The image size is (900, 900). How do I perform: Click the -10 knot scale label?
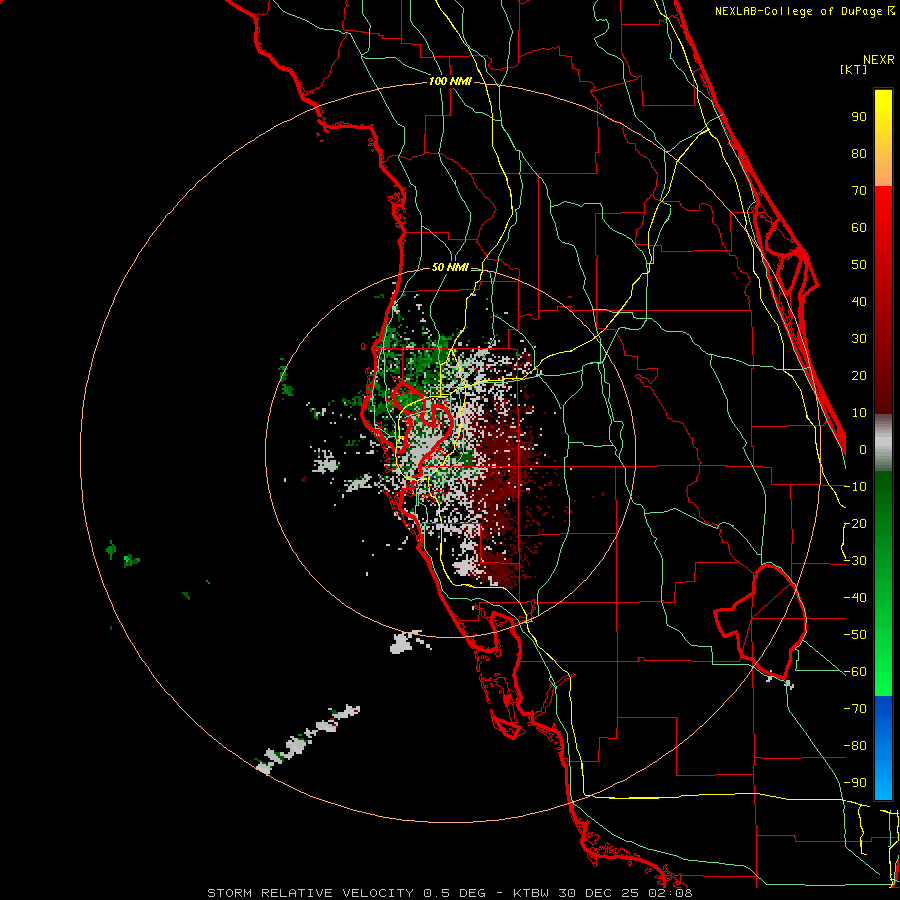pos(855,487)
